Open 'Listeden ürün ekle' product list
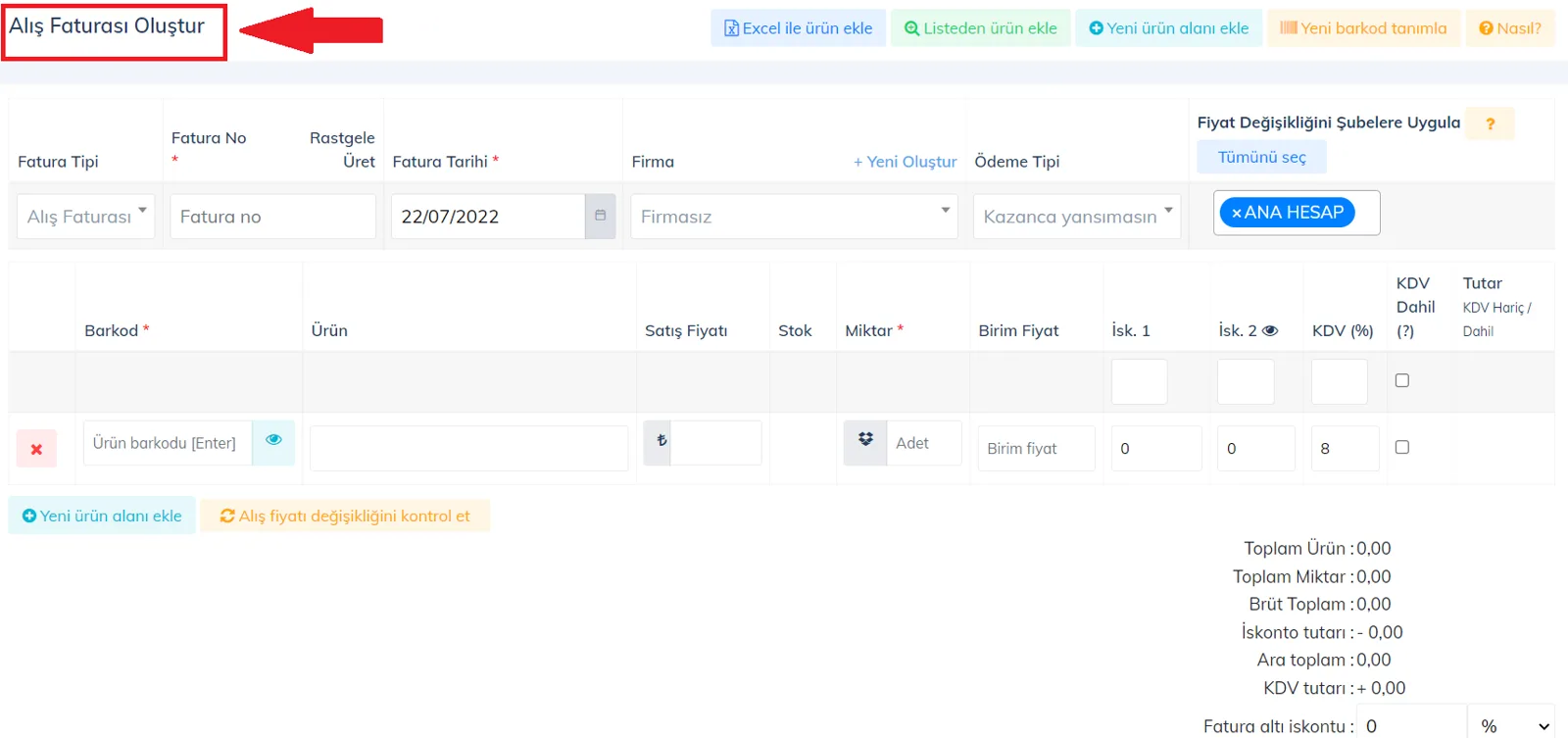1568x738 pixels. (x=980, y=28)
